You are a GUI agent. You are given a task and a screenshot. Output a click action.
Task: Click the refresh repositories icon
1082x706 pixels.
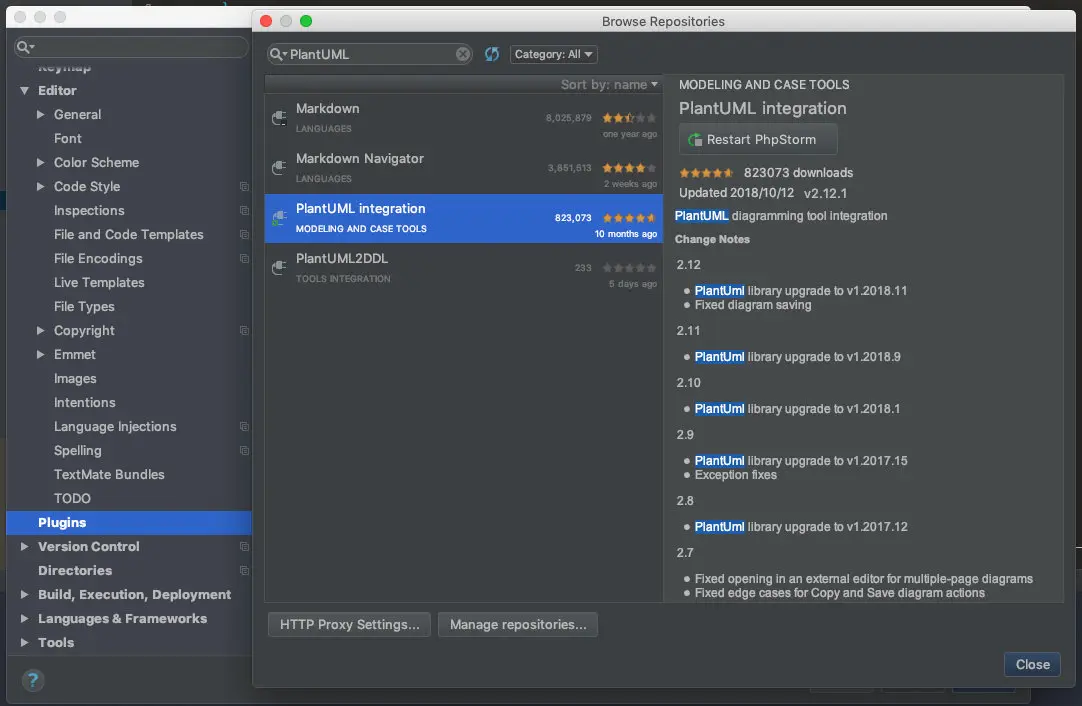(491, 54)
